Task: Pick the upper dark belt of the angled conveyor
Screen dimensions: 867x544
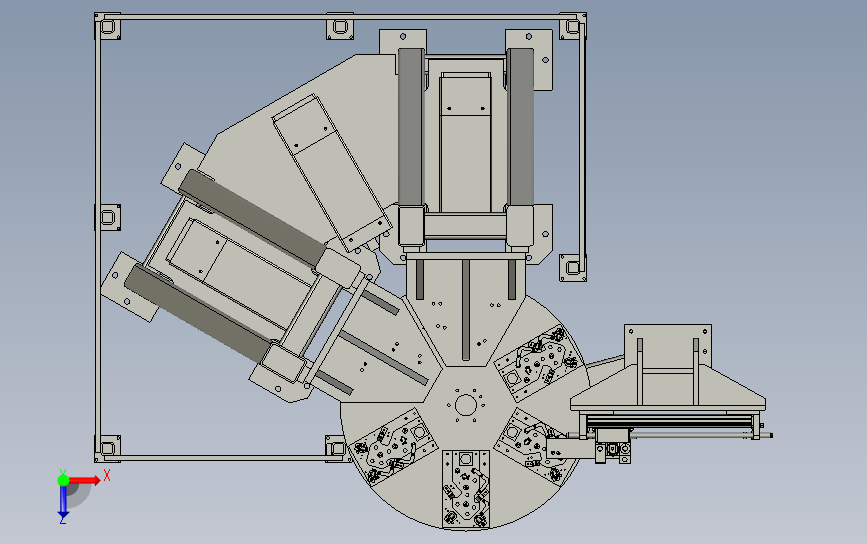Action: [x=252, y=217]
